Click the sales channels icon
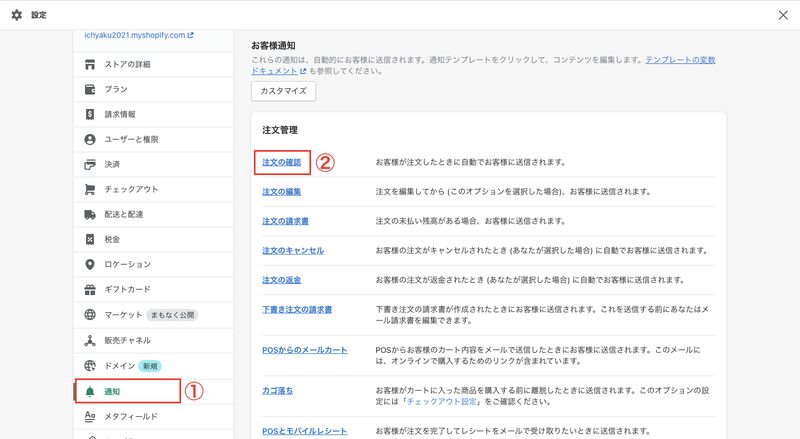Viewport: 800px width, 439px height. tap(90, 340)
